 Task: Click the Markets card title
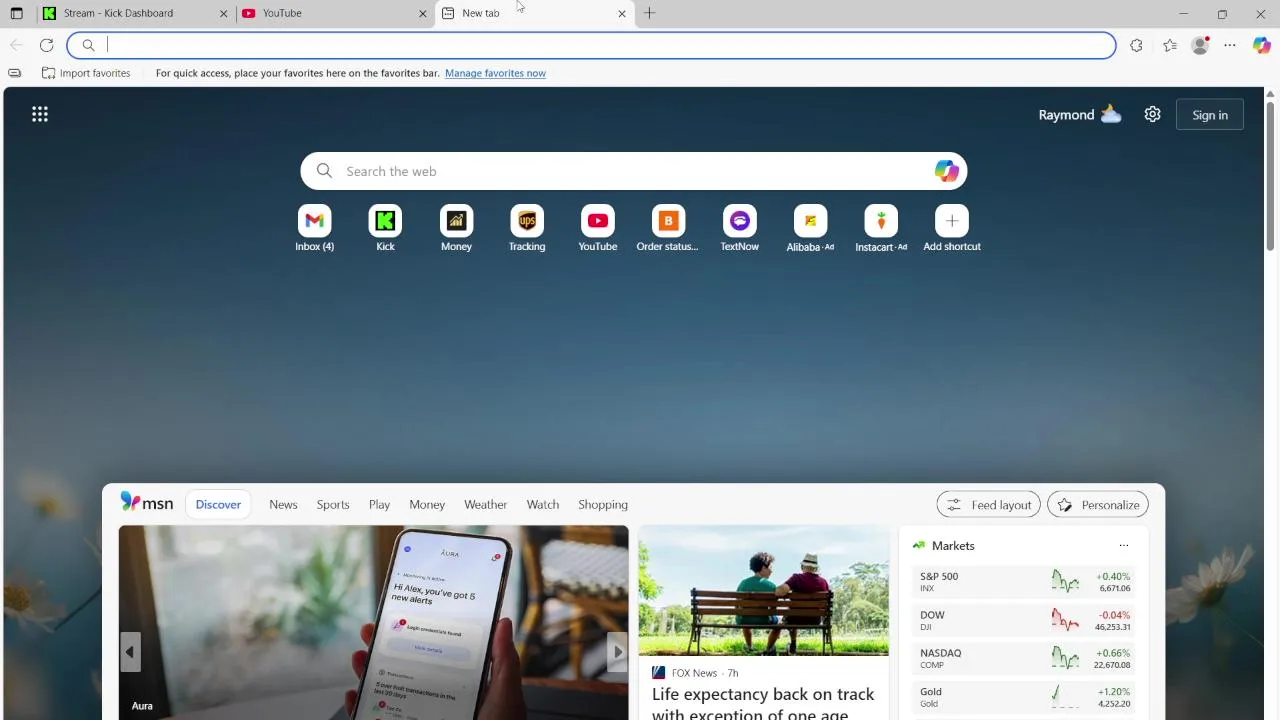(953, 546)
